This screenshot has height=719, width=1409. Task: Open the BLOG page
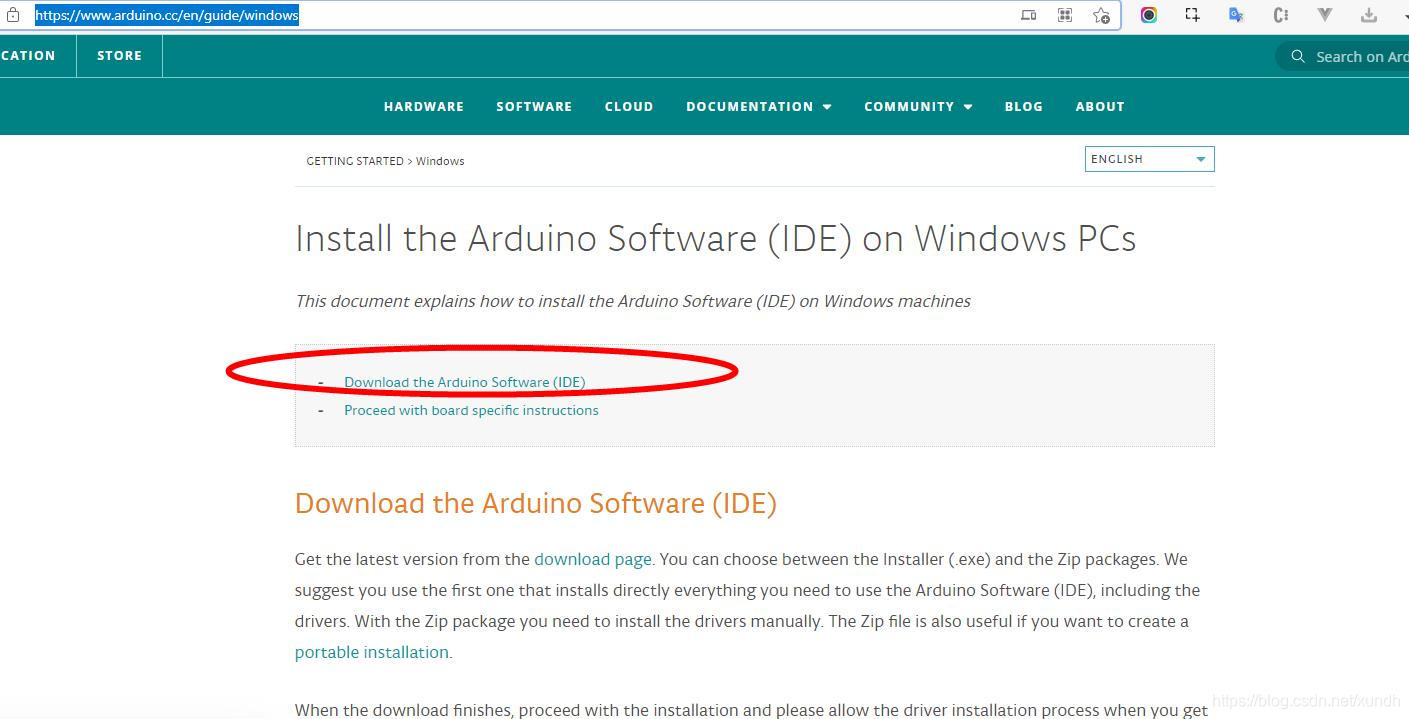(1023, 106)
